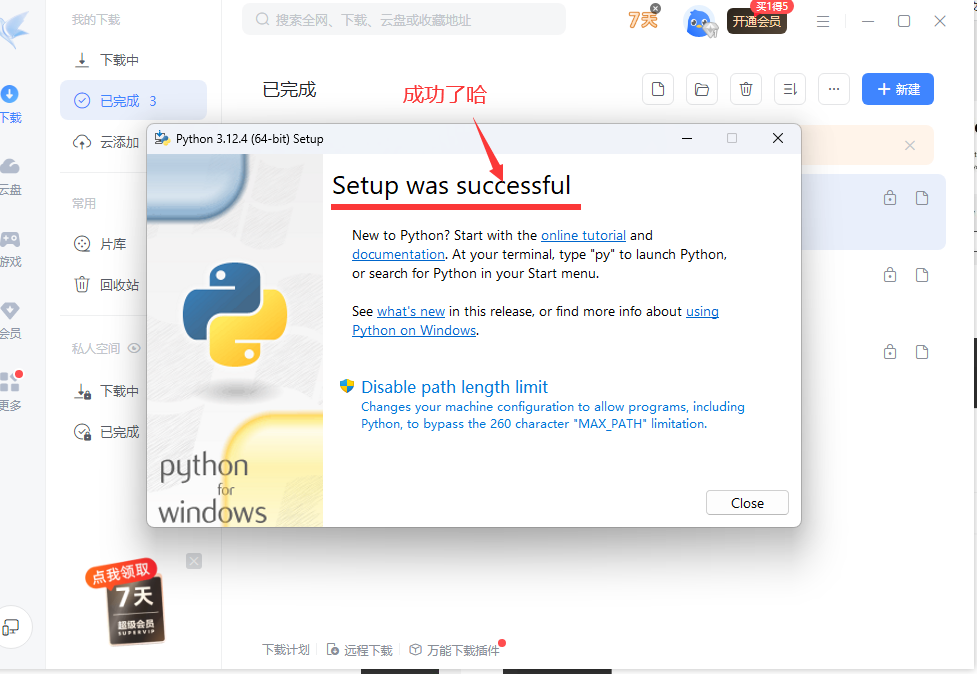Click Close button in Python Setup dialog
This screenshot has height=674, width=977.
pyautogui.click(x=747, y=503)
